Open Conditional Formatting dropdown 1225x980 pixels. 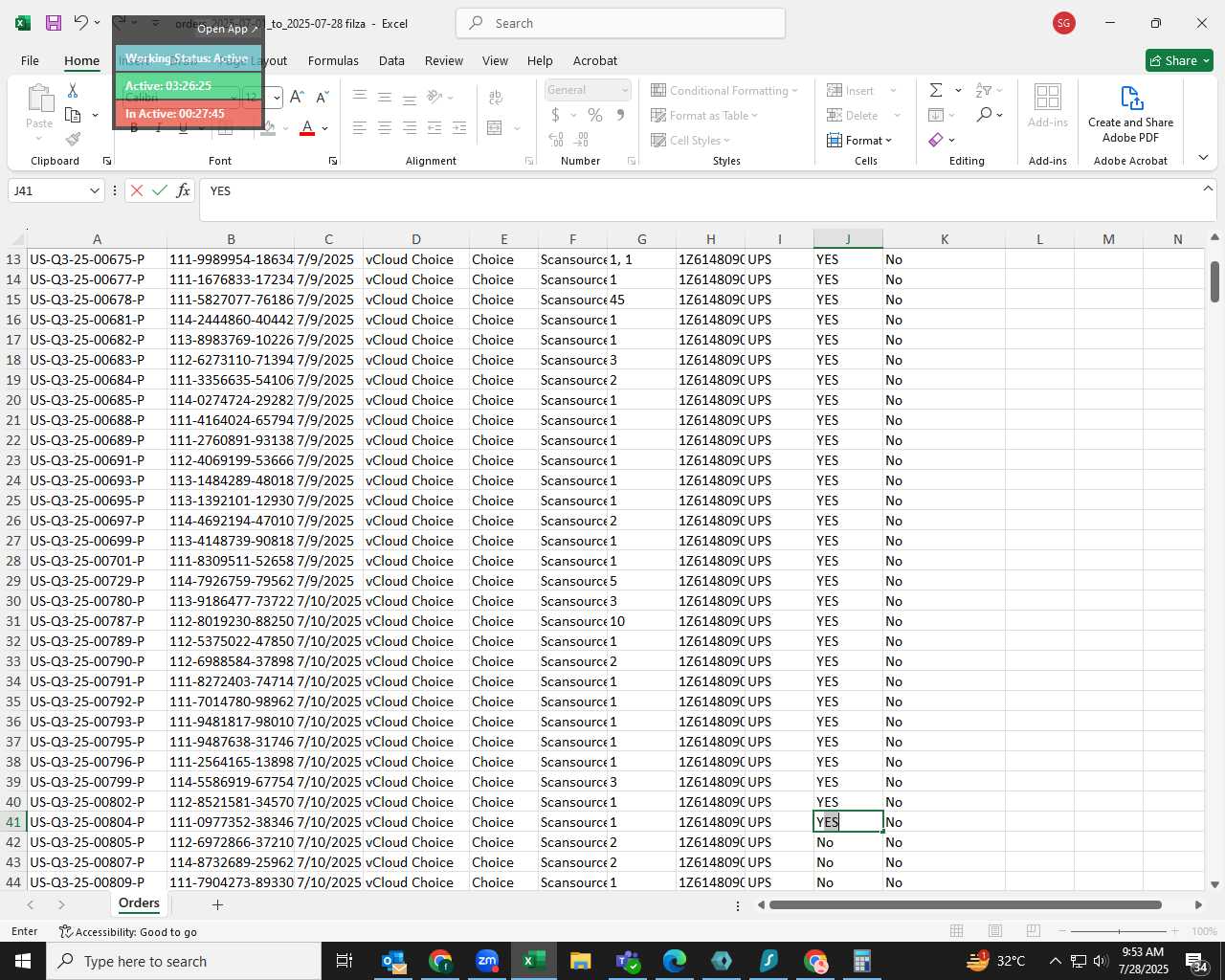(x=724, y=90)
